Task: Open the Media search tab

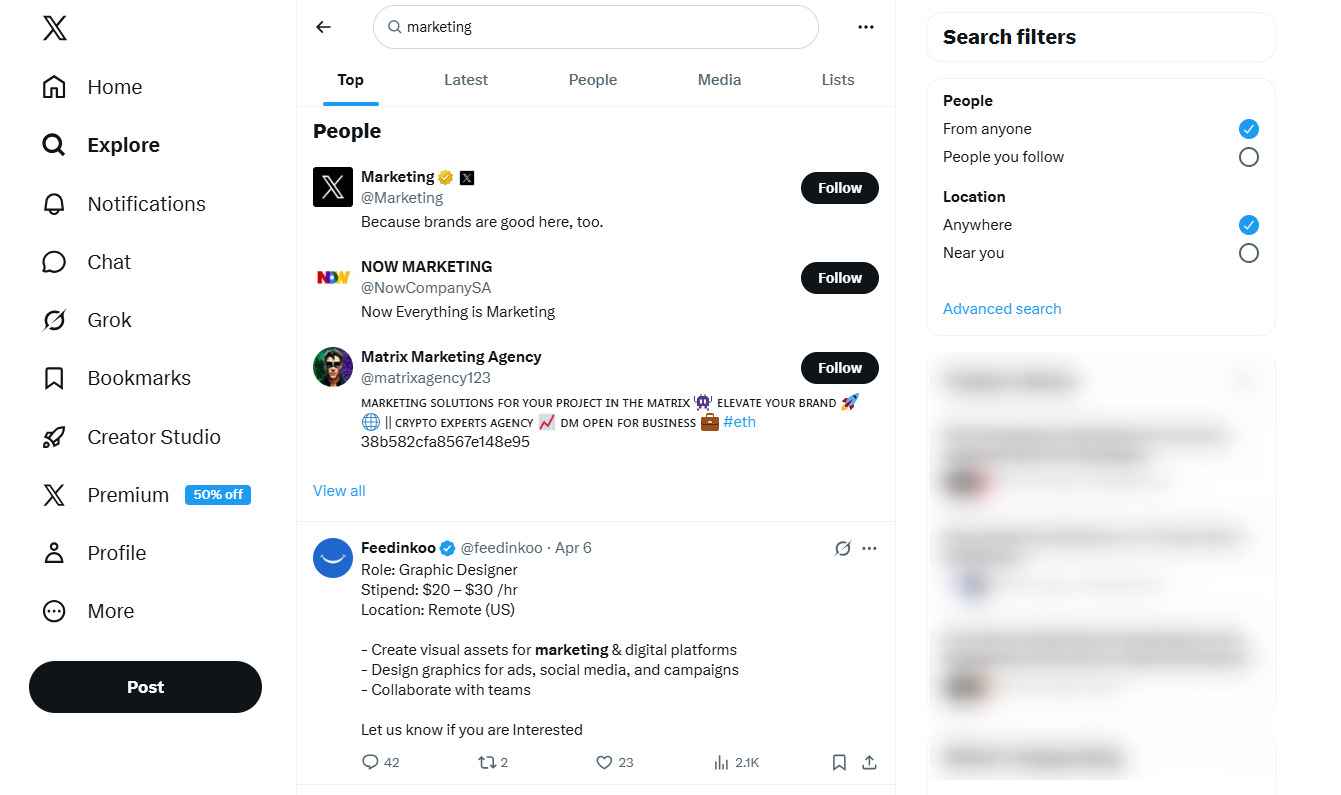Action: 719,79
